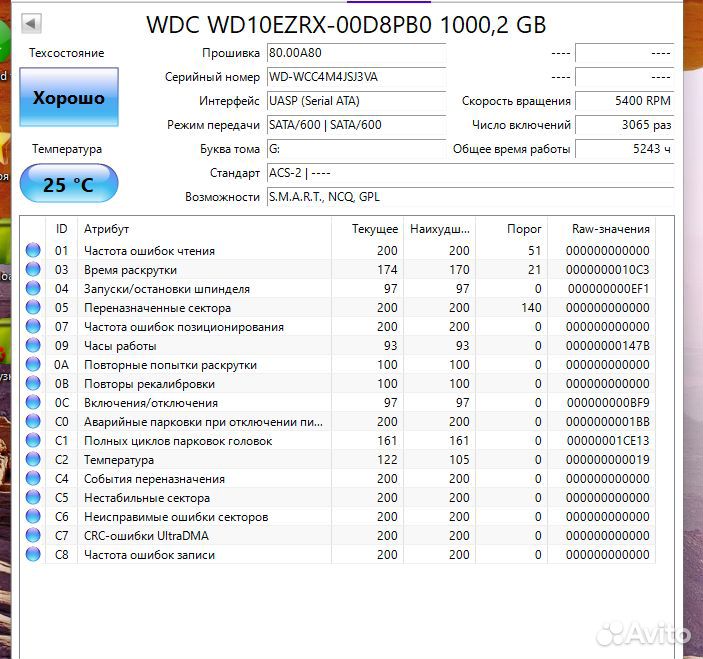
Task: Focus the Буква тома field G:
Action: pos(356,149)
